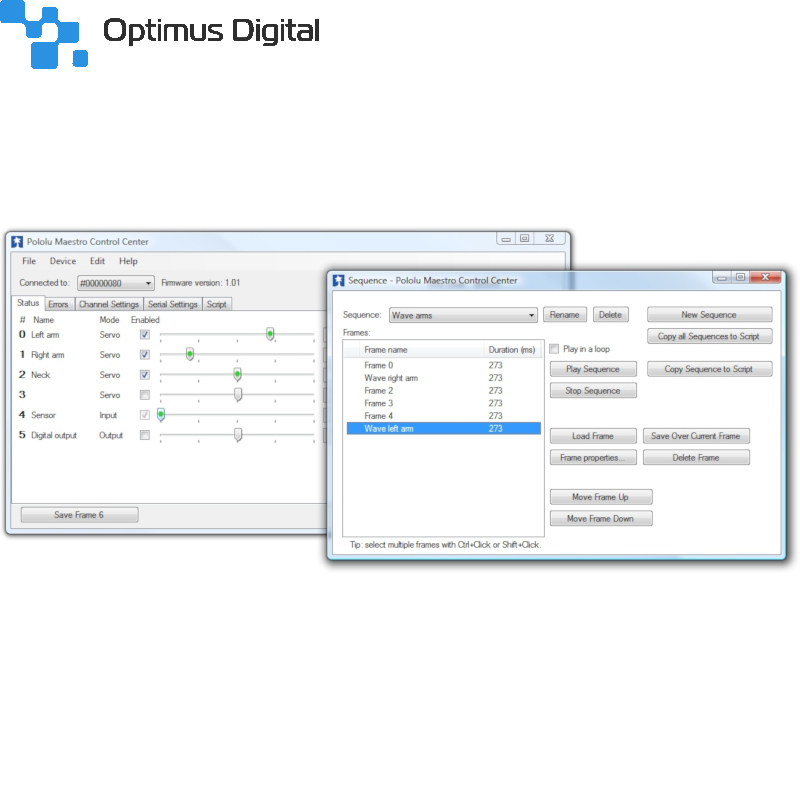Select Frame 3 in the frames list
The width and height of the screenshot is (800, 800).
(443, 403)
